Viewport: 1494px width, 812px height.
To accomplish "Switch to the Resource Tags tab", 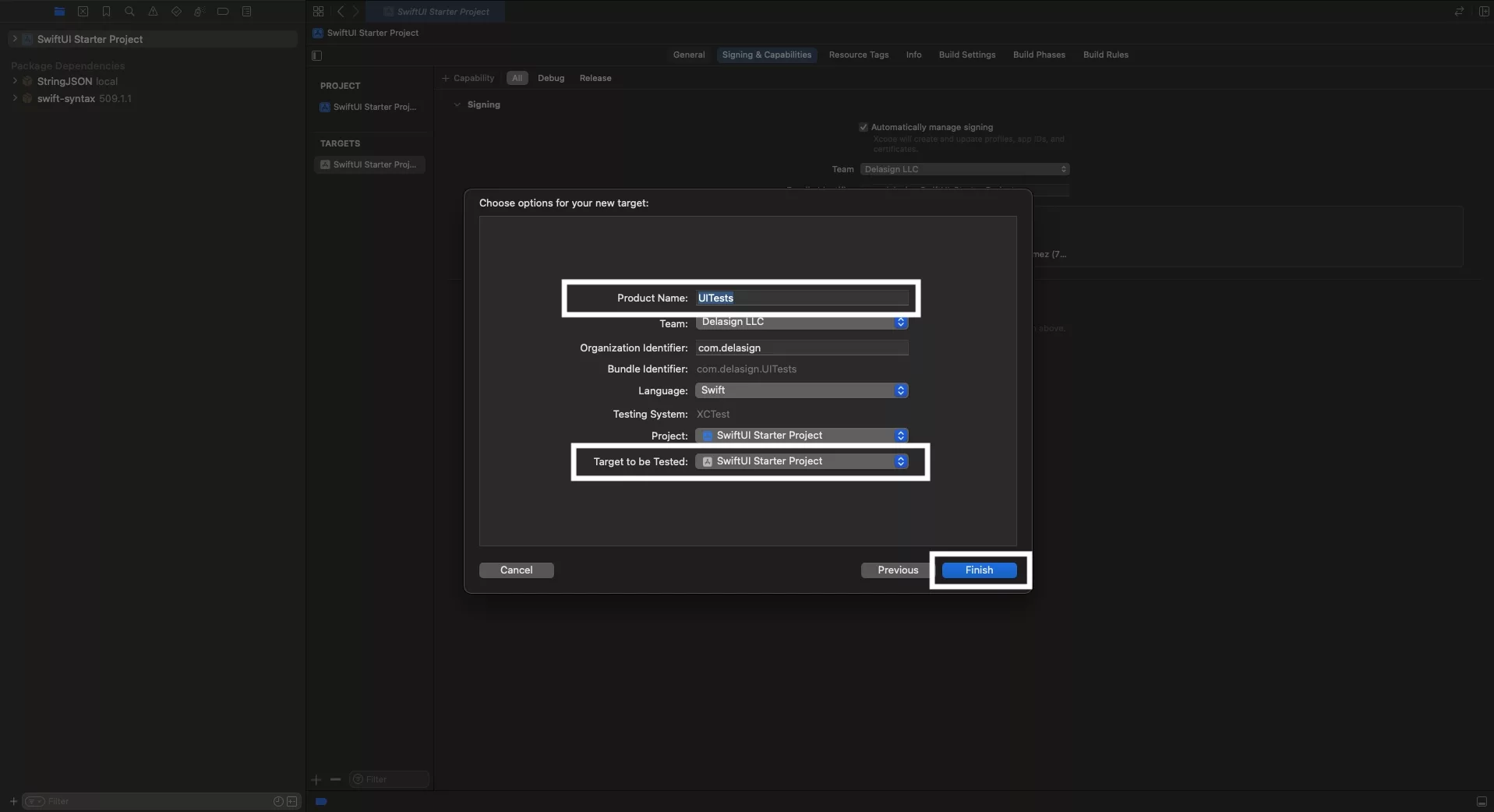I will (x=859, y=55).
